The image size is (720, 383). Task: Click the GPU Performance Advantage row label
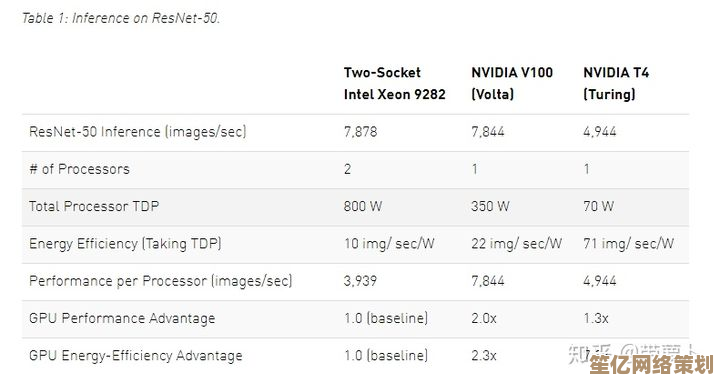122,318
